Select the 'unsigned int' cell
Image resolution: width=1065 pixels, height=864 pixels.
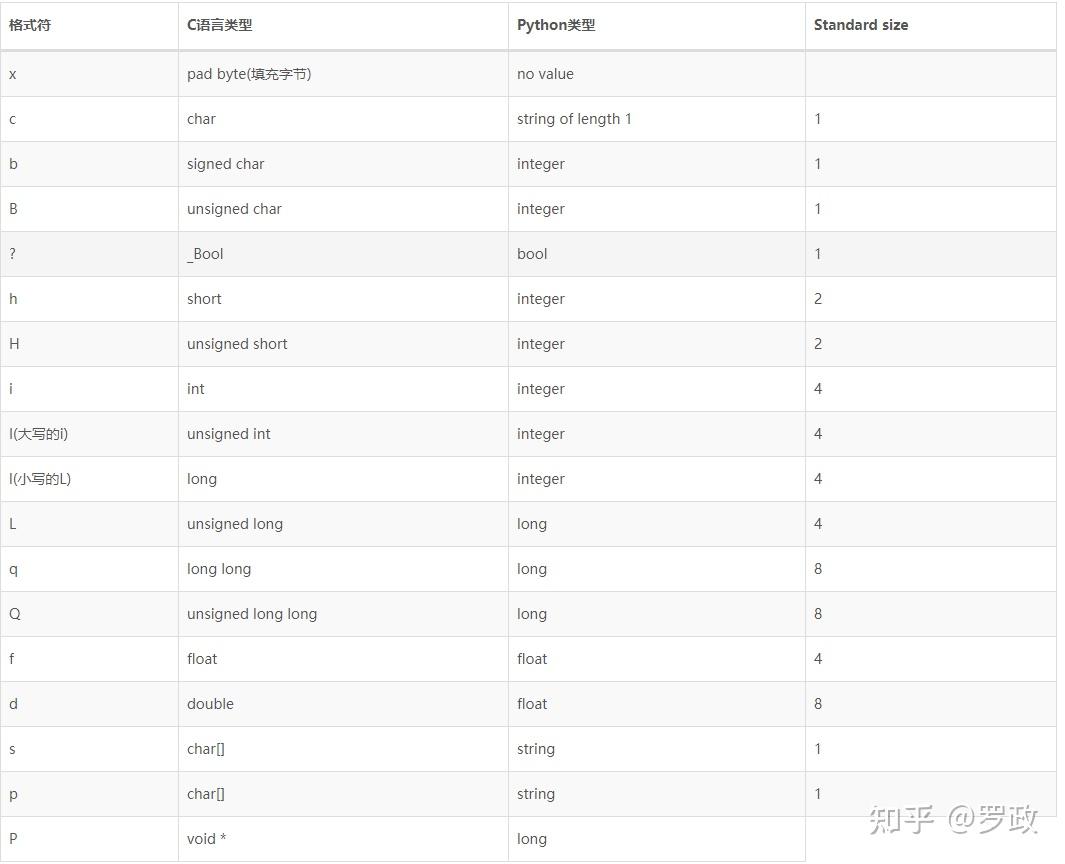tap(229, 434)
